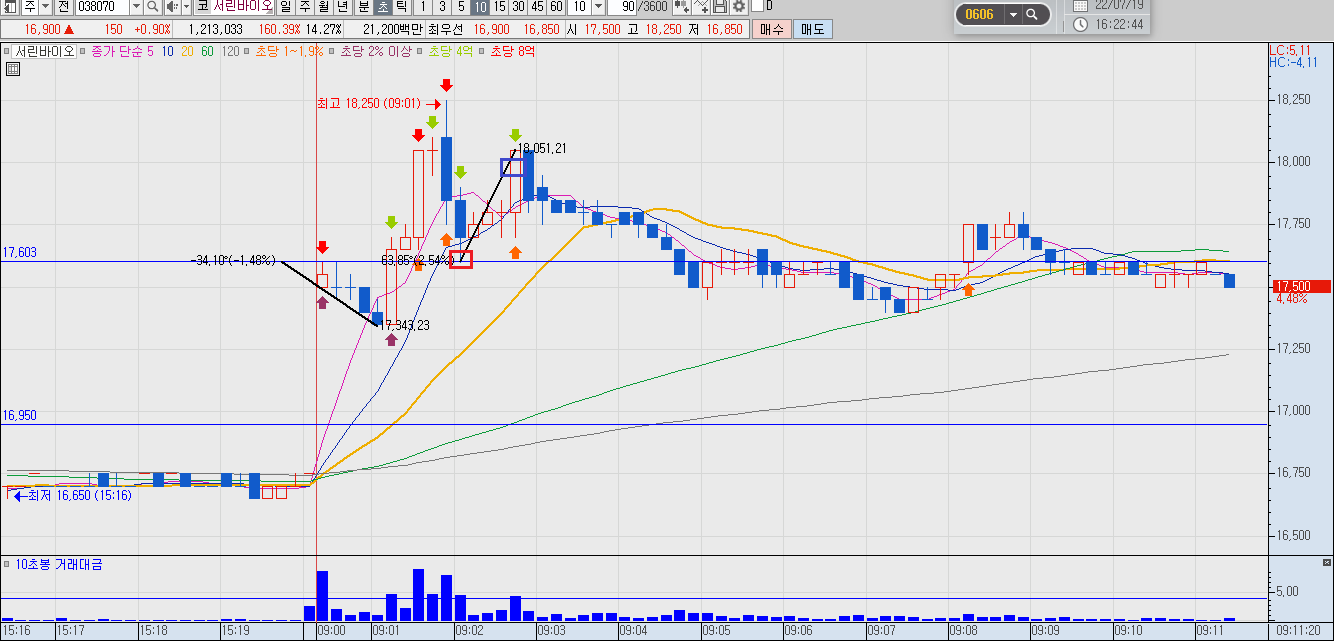The height and width of the screenshot is (641, 1334).
Task: Click the stock code input field 038070
Action: click(x=102, y=7)
